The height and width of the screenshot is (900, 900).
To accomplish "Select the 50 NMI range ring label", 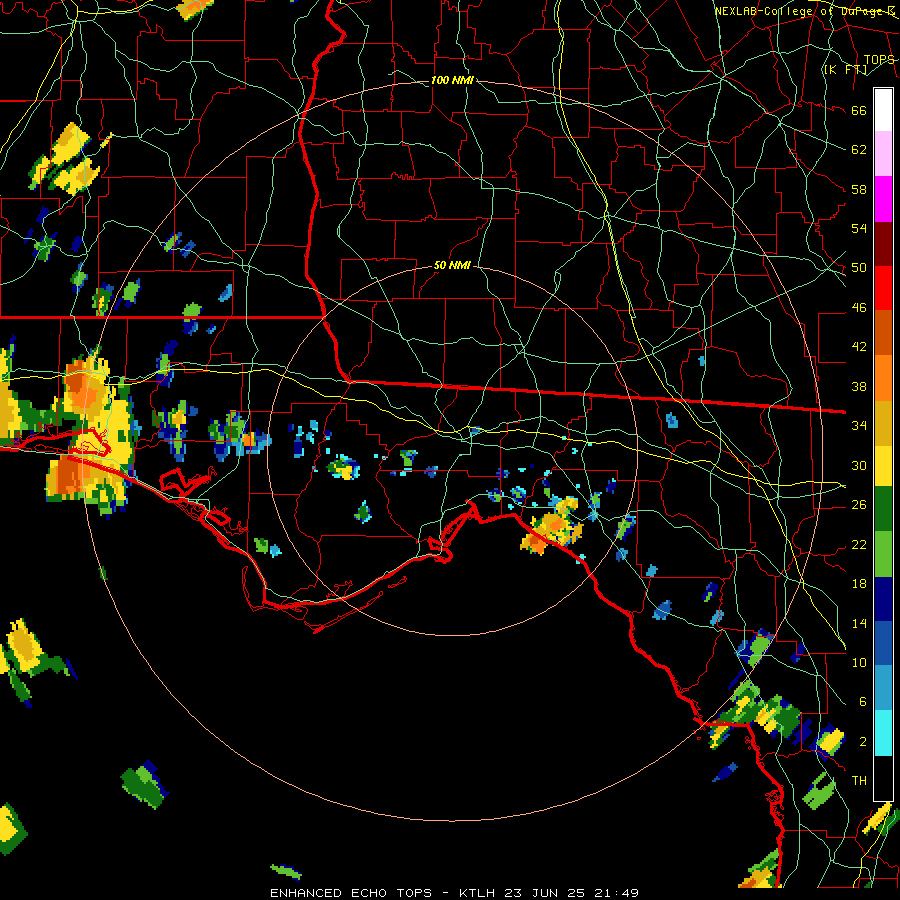I will [452, 265].
